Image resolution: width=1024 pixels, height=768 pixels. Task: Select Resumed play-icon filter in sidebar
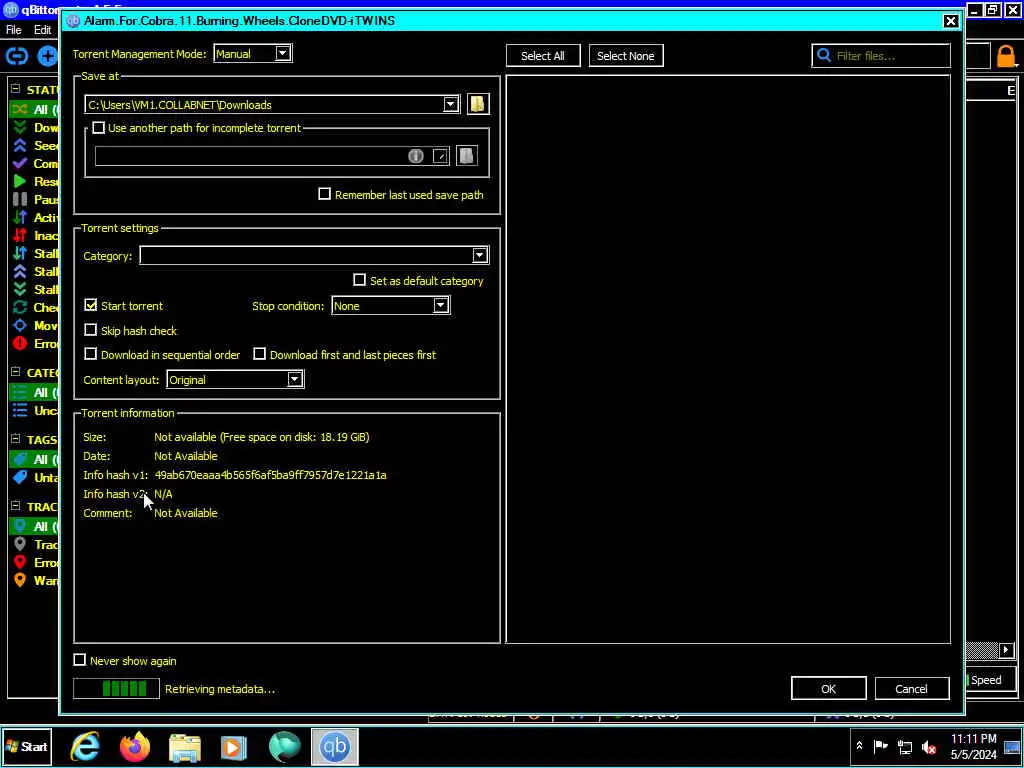click(36, 182)
